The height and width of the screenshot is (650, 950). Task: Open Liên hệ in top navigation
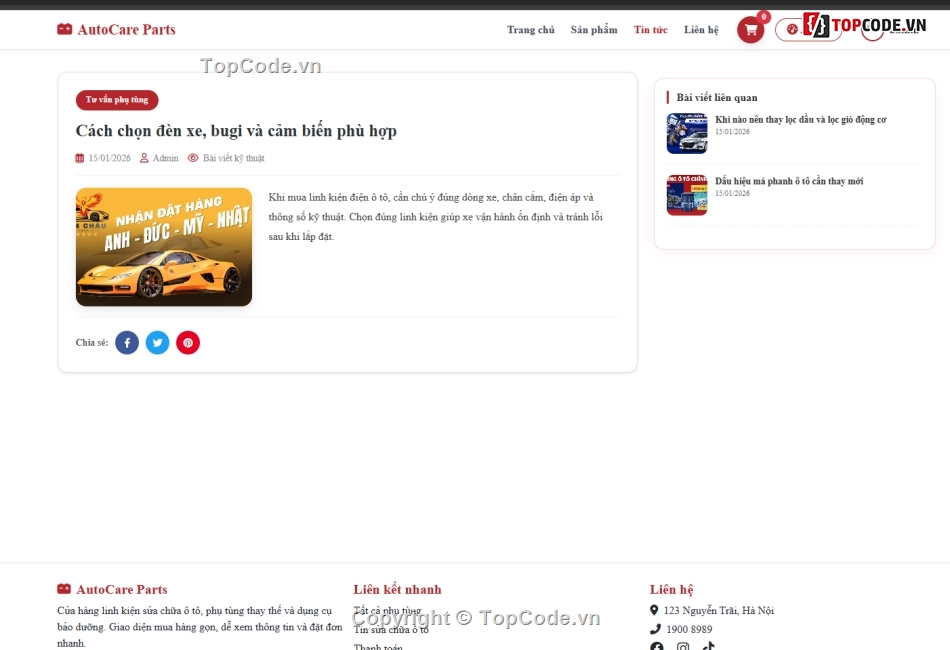(701, 30)
